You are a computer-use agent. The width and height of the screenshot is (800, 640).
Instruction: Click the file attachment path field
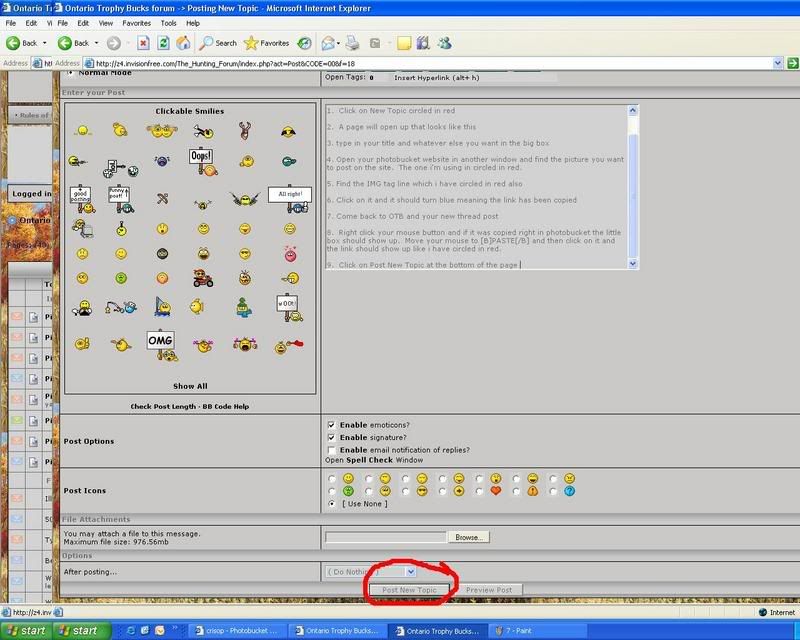click(x=385, y=537)
